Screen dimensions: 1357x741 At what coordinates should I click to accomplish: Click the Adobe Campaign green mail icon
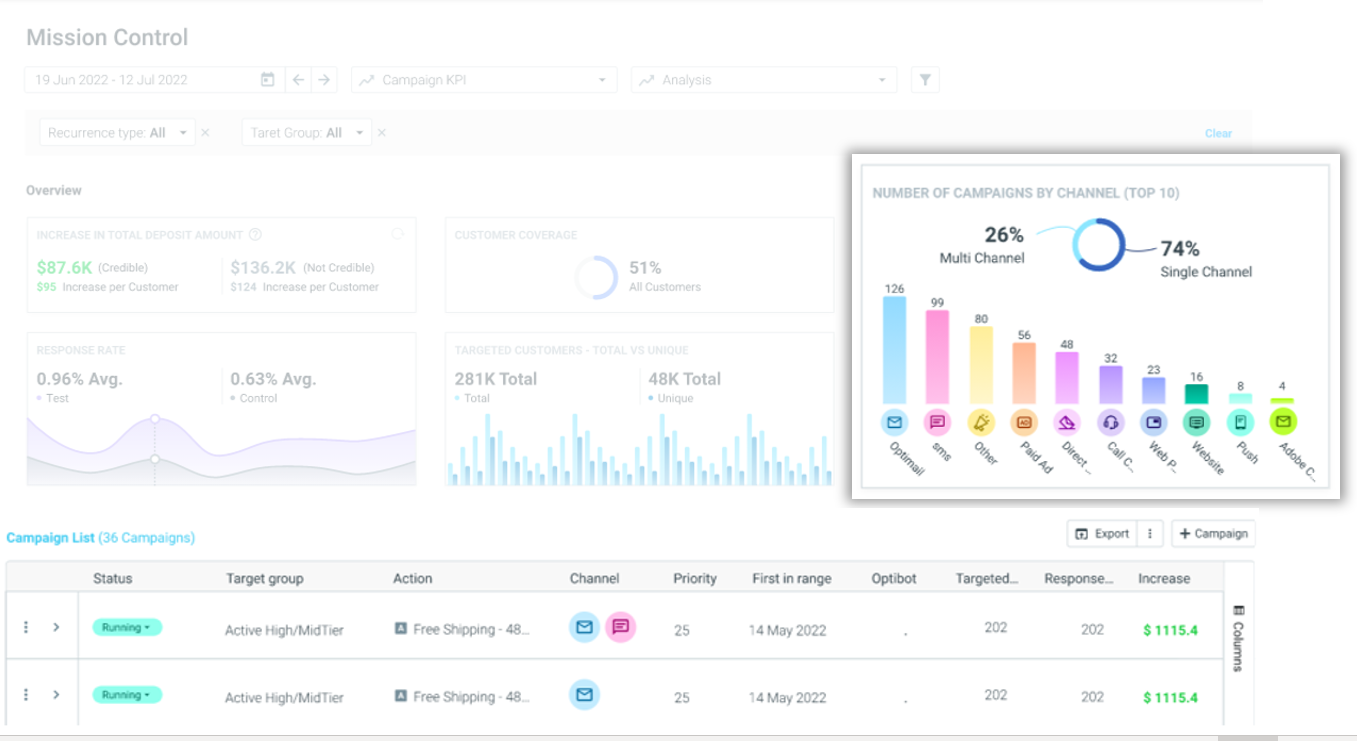[x=1283, y=422]
